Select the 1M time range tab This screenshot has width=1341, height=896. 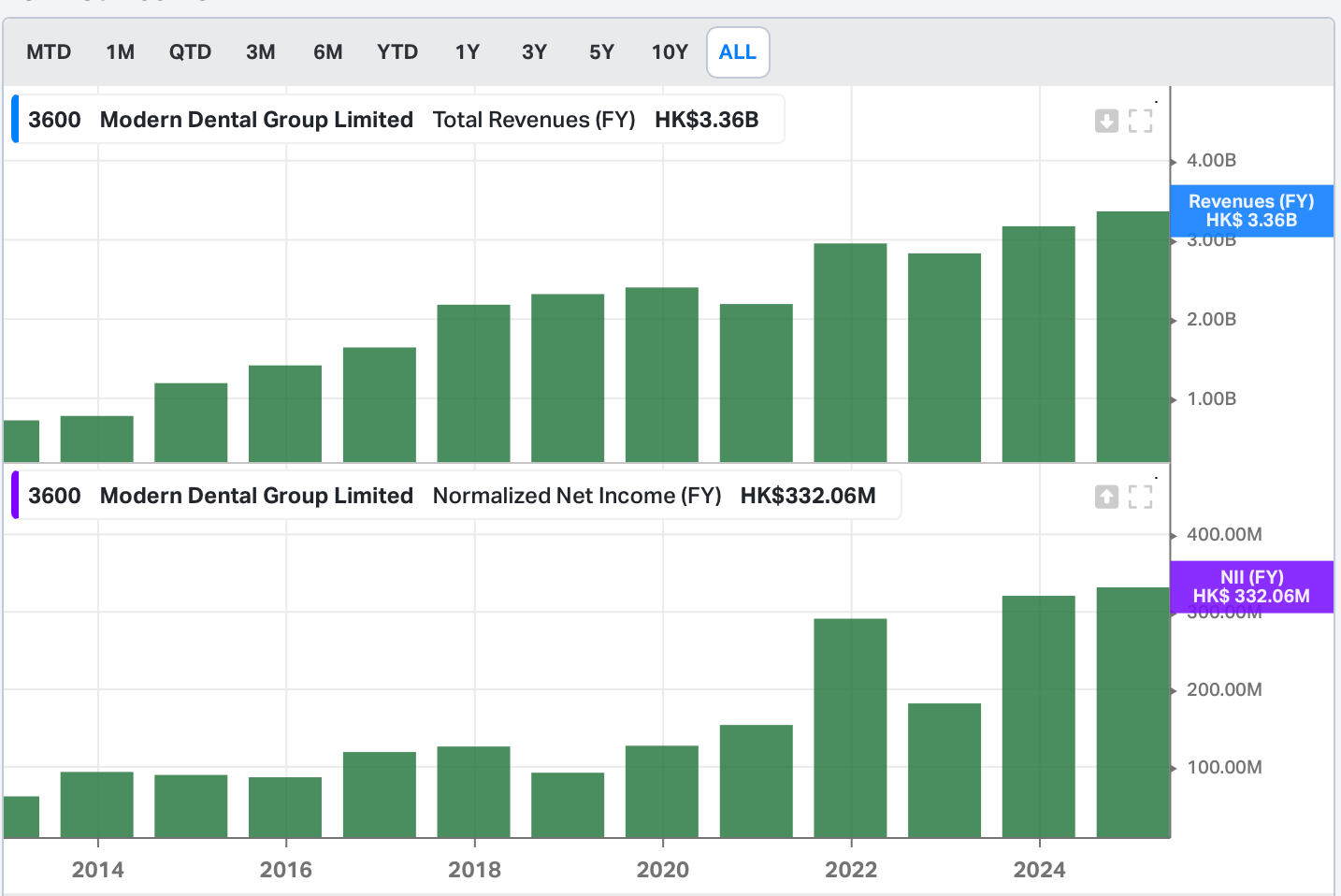click(121, 52)
